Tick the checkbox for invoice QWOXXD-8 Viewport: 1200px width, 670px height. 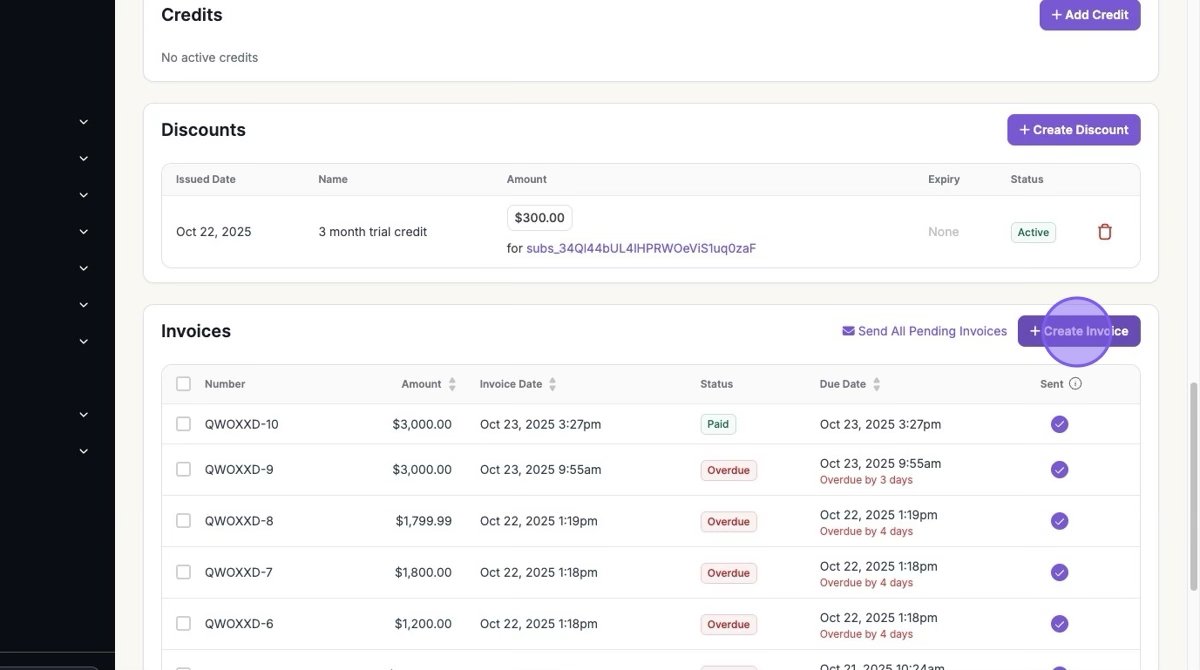tap(183, 521)
